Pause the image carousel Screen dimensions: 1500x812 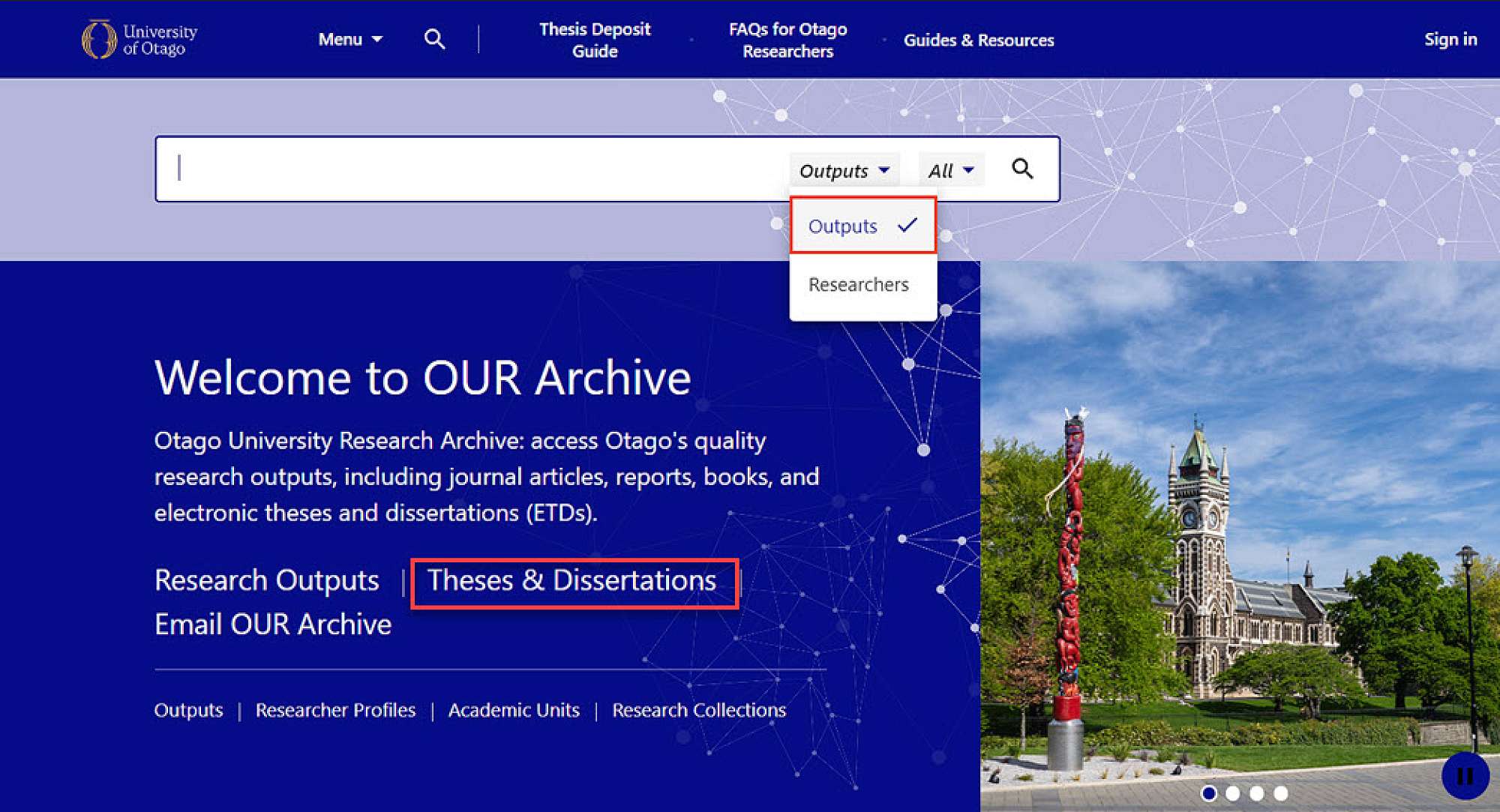pos(1464,776)
